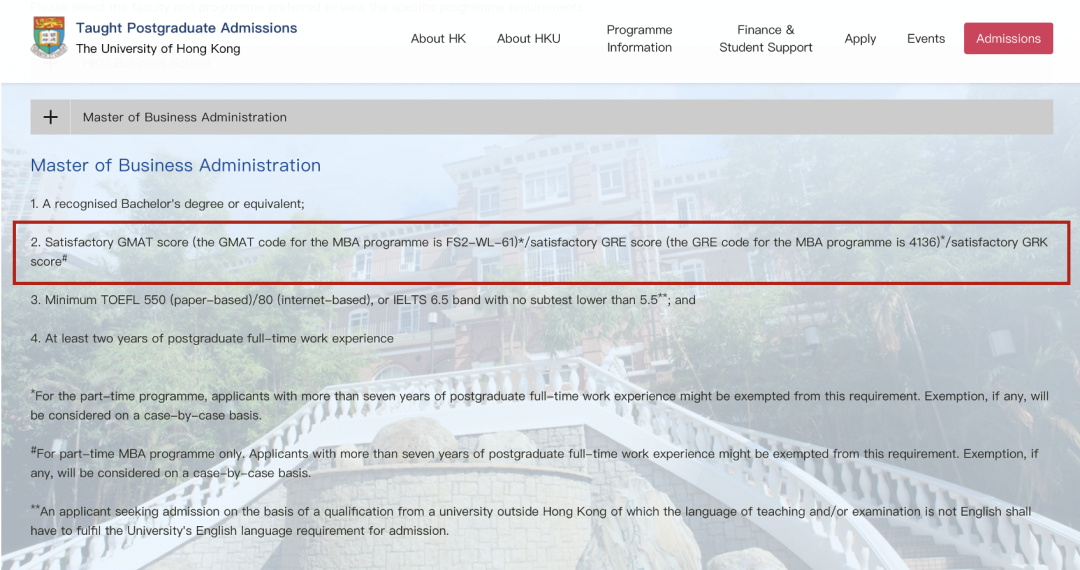
Task: Open the Programme Information menu
Action: (x=639, y=39)
